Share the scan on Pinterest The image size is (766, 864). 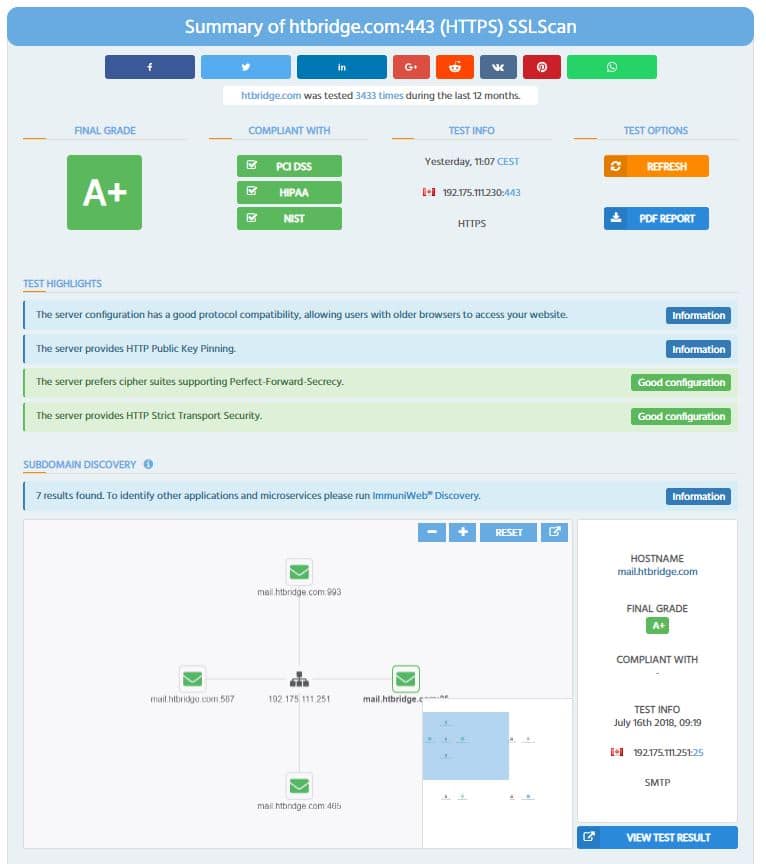(542, 67)
